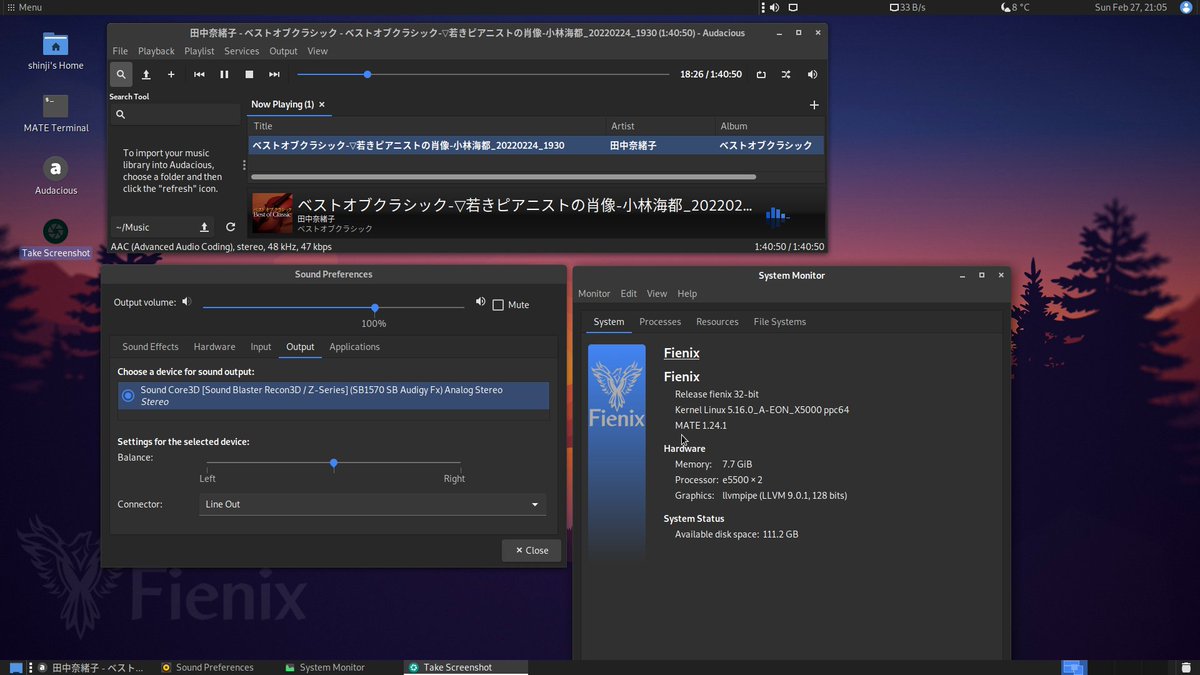Sort playlist by the Album column header
The image size is (1200, 675).
[771, 126]
